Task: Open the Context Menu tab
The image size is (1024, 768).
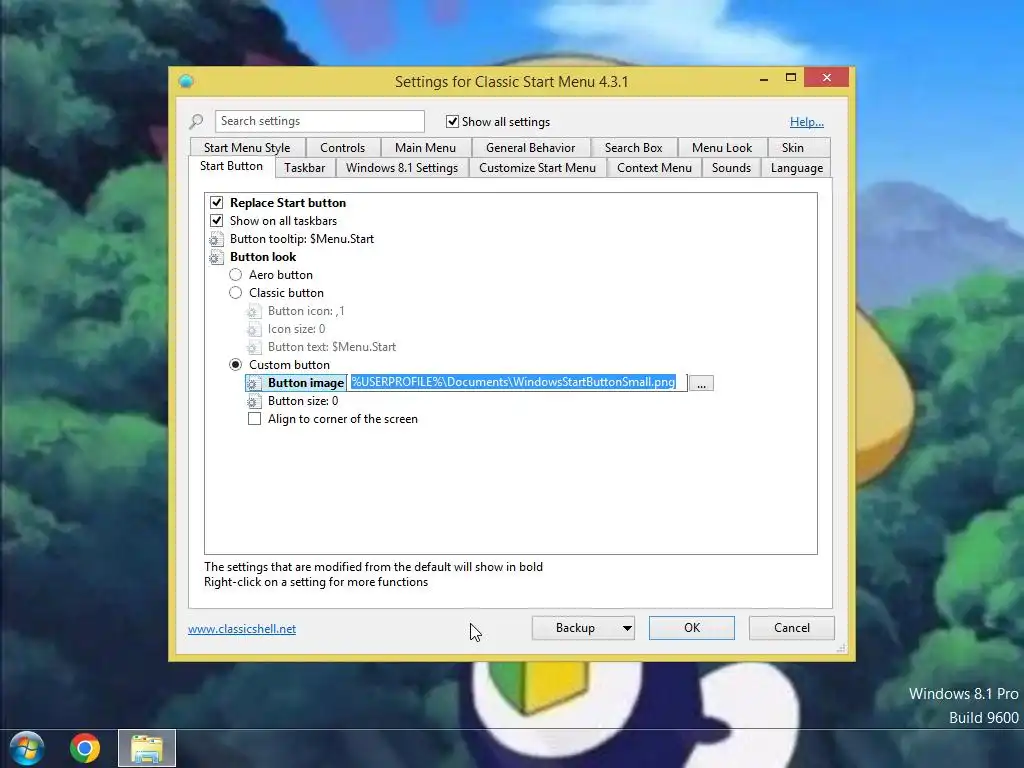Action: click(x=654, y=168)
